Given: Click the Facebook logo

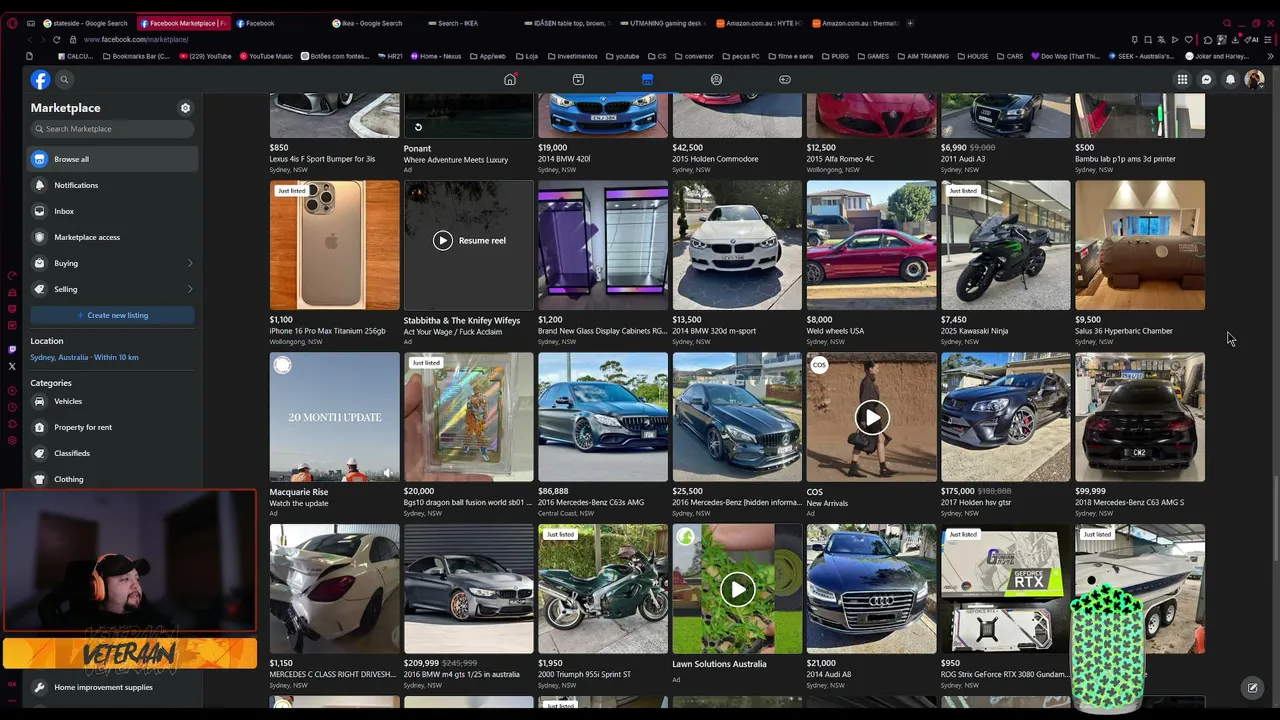Looking at the screenshot, I should [x=40, y=80].
